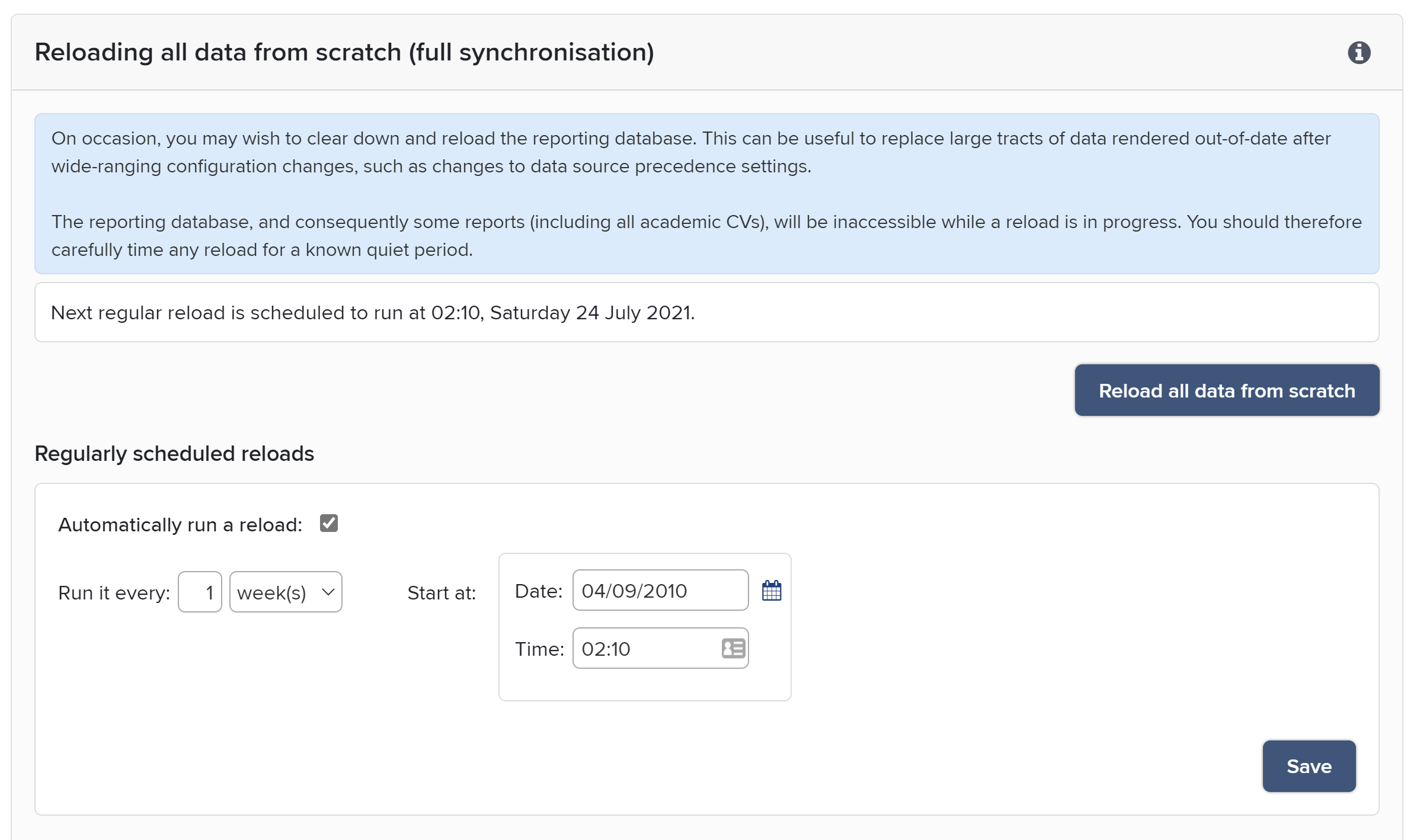
Task: Focus the Run it every number field
Action: (200, 592)
